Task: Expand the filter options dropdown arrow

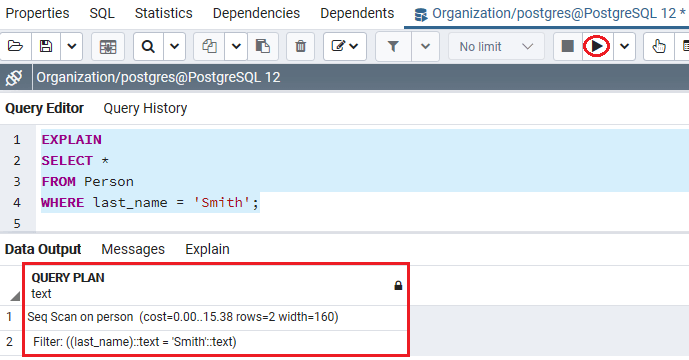Action: 425,46
